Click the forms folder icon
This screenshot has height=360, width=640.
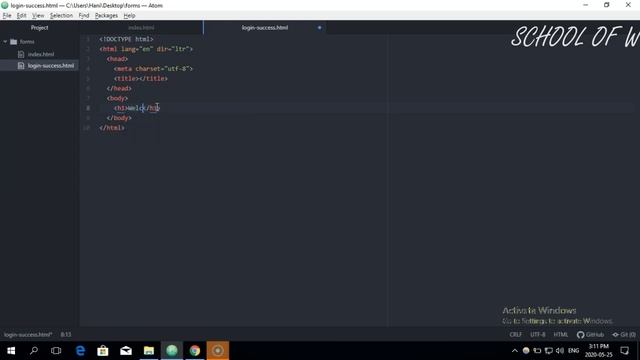(14, 42)
